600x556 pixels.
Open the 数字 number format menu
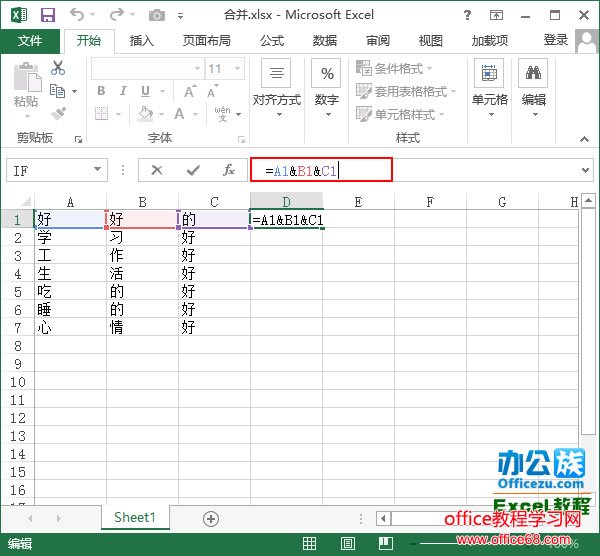tap(326, 88)
